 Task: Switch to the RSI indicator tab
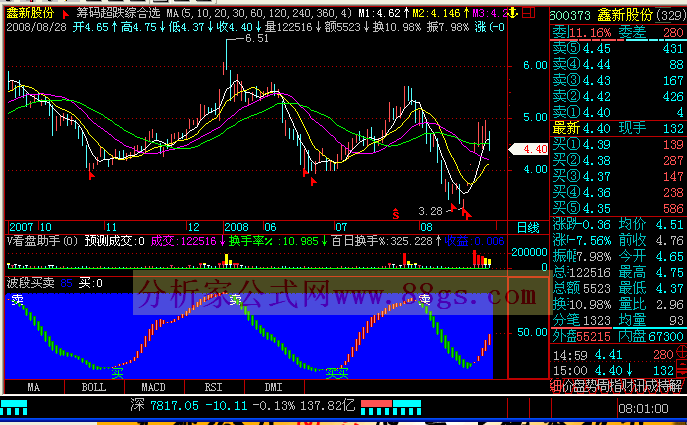[x=214, y=387]
